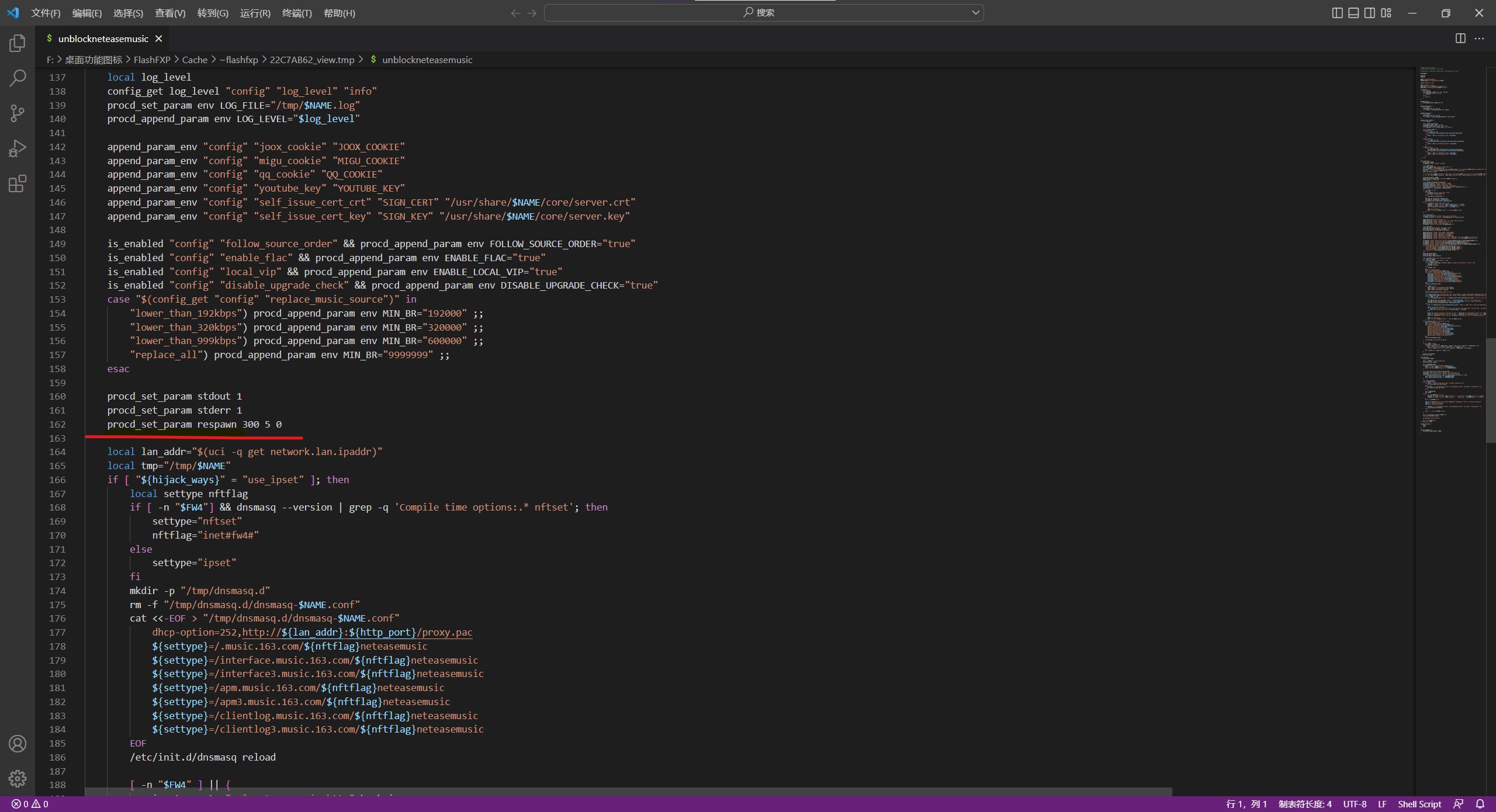Expand the command center search dropdown arrow
1496x812 pixels.
tap(975, 13)
